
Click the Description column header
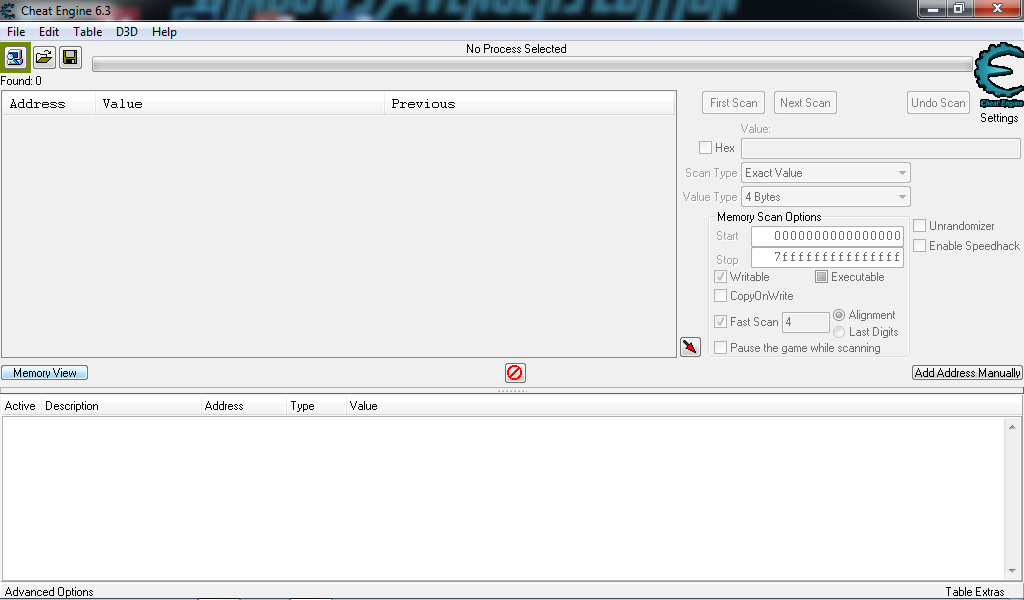[121, 406]
